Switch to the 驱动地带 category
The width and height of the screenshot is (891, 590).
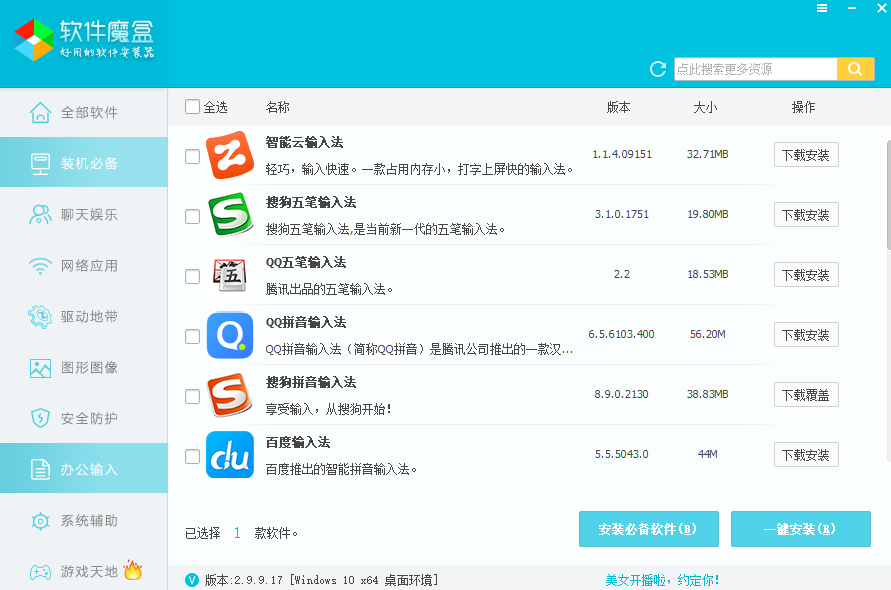[x=84, y=317]
